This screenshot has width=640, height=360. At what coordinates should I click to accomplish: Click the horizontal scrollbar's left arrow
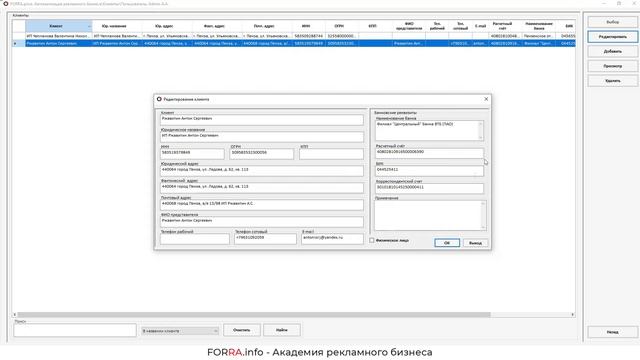point(15,315)
